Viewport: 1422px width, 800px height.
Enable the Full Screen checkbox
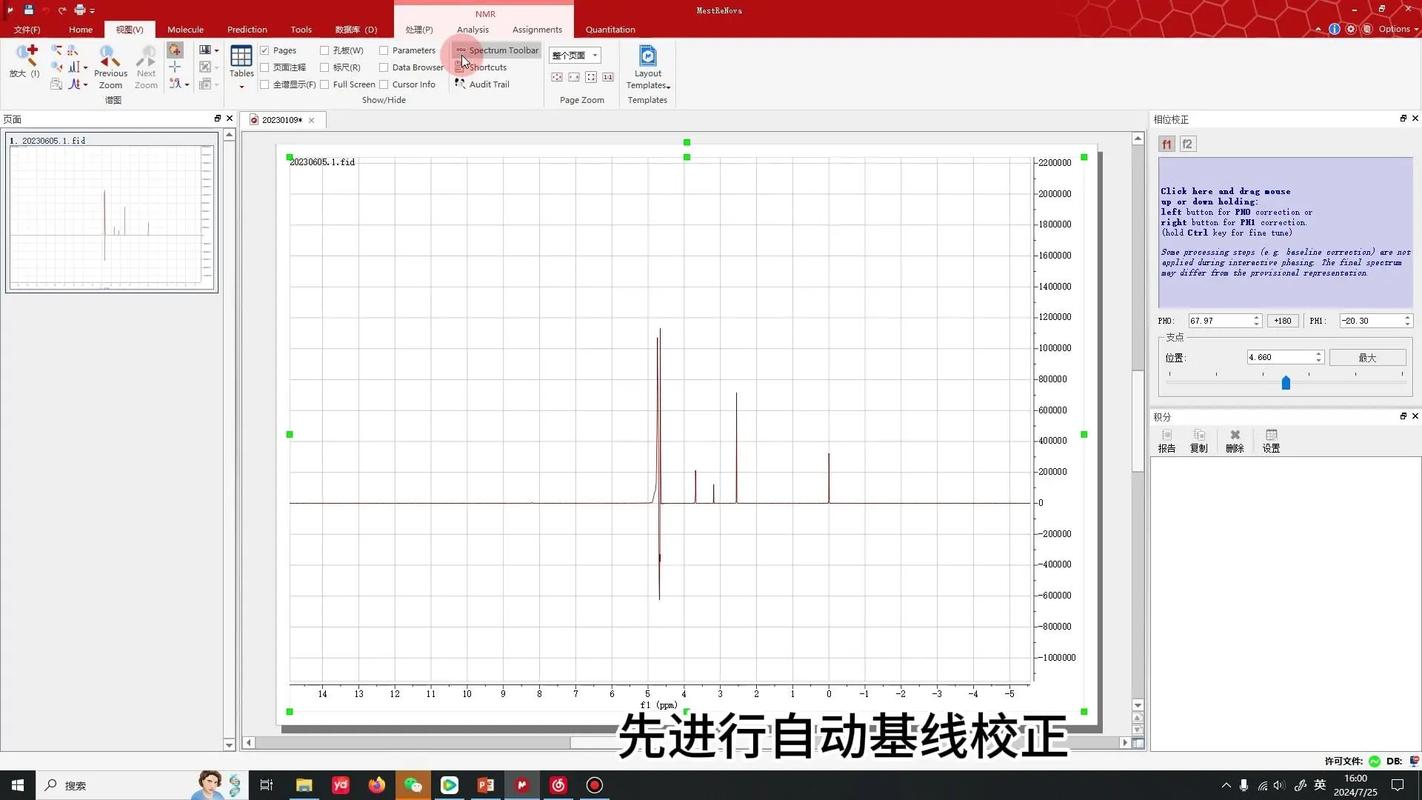[x=324, y=84]
